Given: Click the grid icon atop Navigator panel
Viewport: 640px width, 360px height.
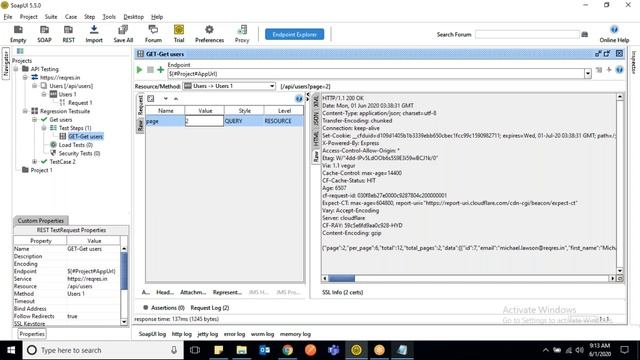Looking at the screenshot, I should pyautogui.click(x=20, y=51).
